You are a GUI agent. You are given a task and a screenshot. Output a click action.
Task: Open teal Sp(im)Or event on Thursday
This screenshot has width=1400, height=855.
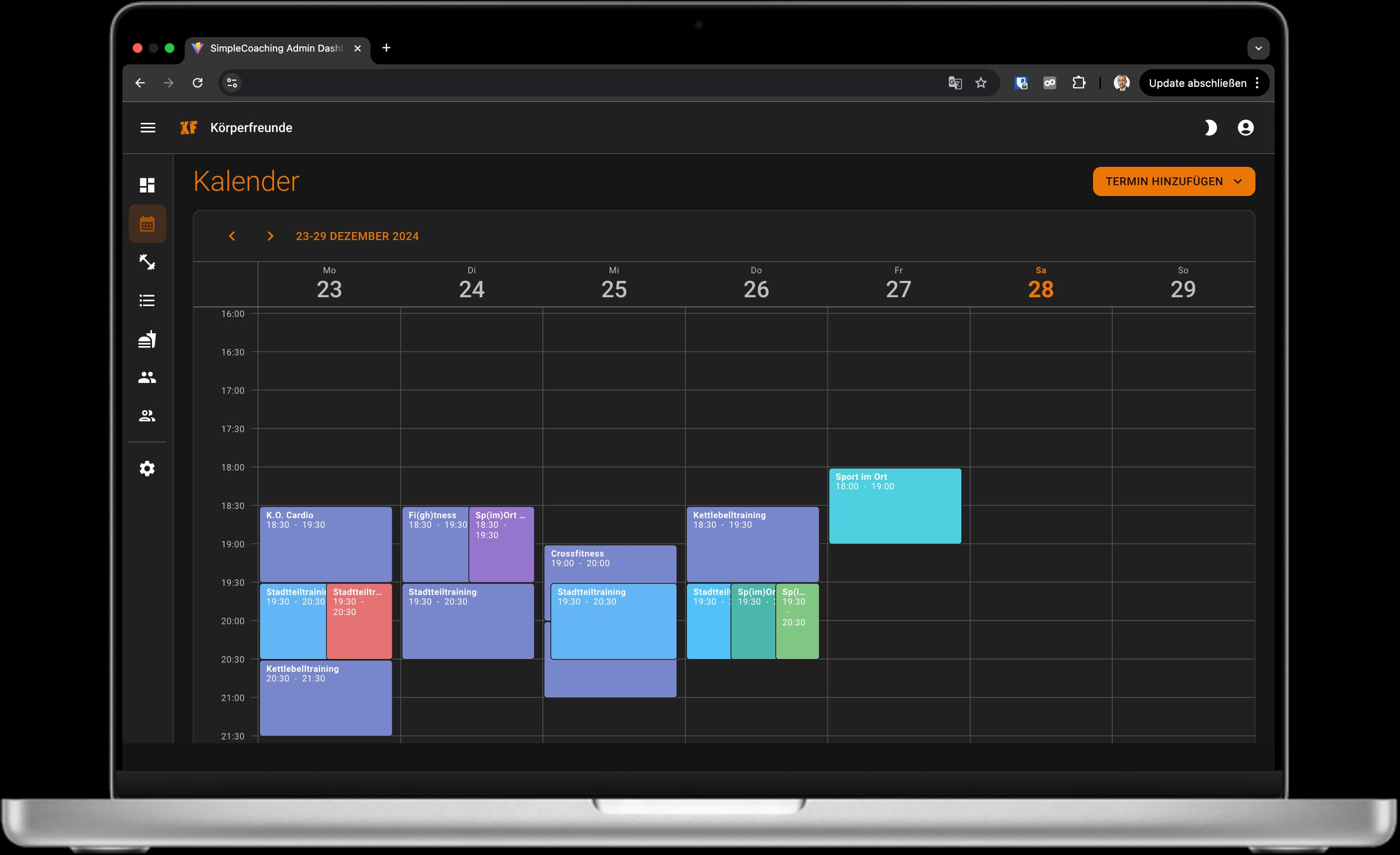coord(754,622)
